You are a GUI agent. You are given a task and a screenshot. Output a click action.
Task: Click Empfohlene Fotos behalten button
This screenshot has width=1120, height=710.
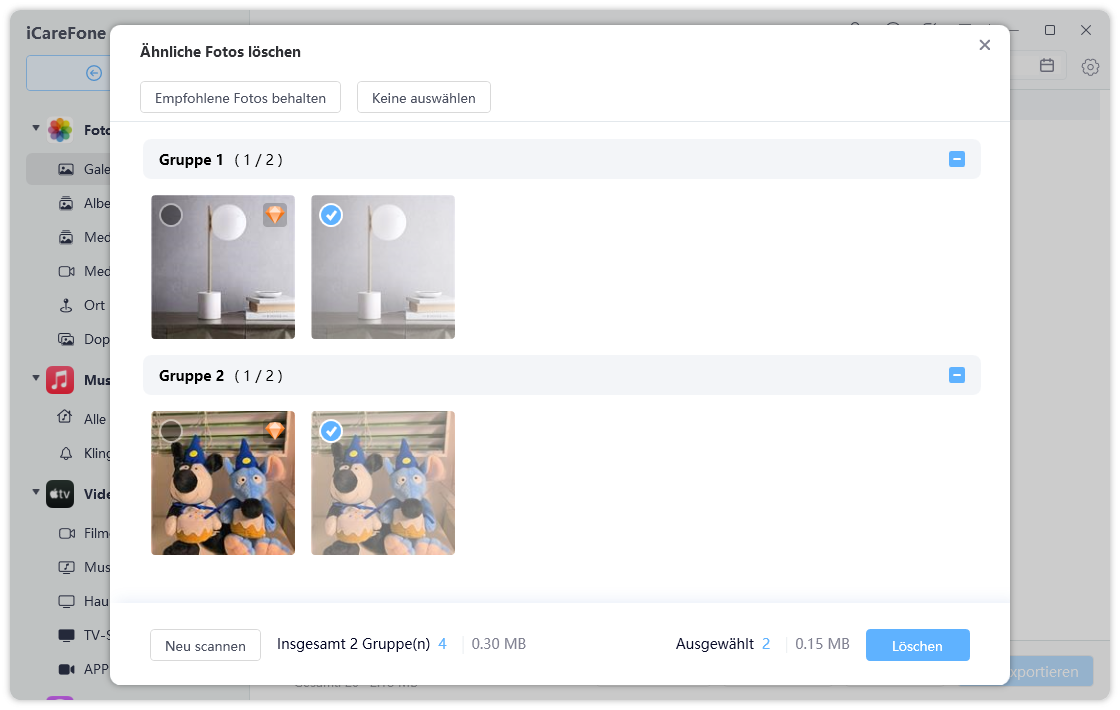[x=240, y=98]
